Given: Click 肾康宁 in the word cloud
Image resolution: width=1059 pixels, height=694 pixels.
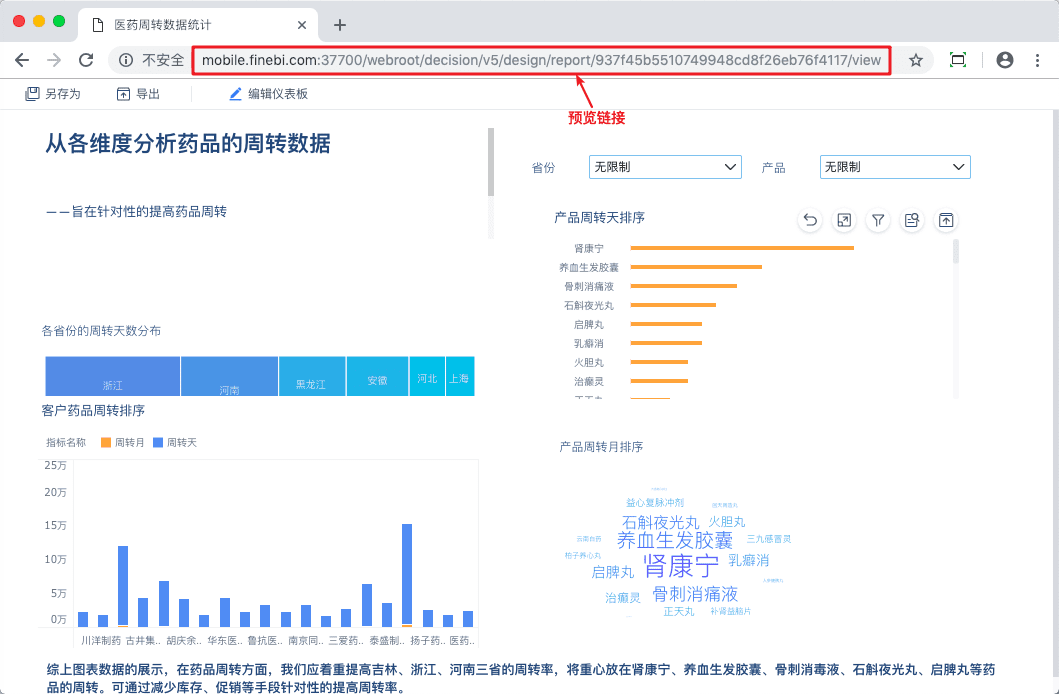Looking at the screenshot, I should 681,566.
